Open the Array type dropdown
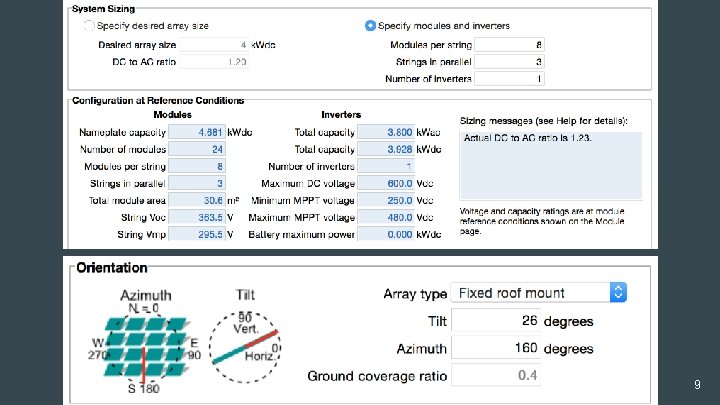 (539, 293)
